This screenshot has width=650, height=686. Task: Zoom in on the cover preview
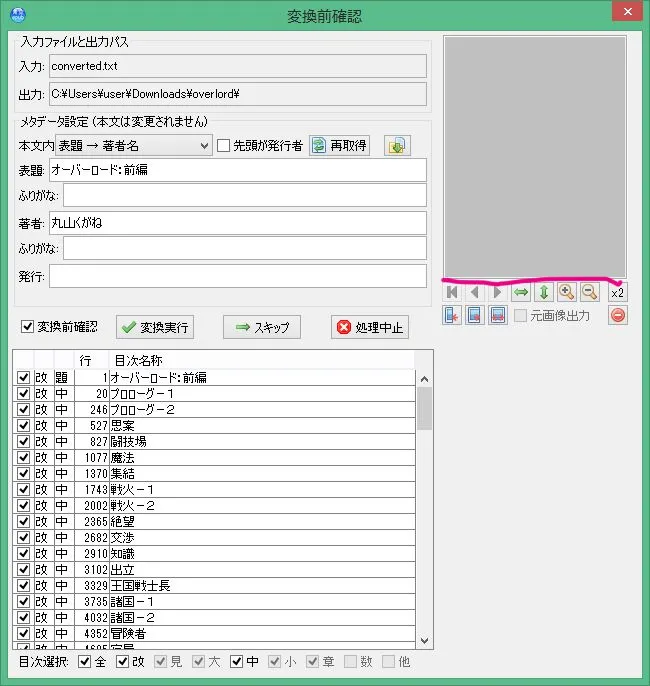pos(566,292)
